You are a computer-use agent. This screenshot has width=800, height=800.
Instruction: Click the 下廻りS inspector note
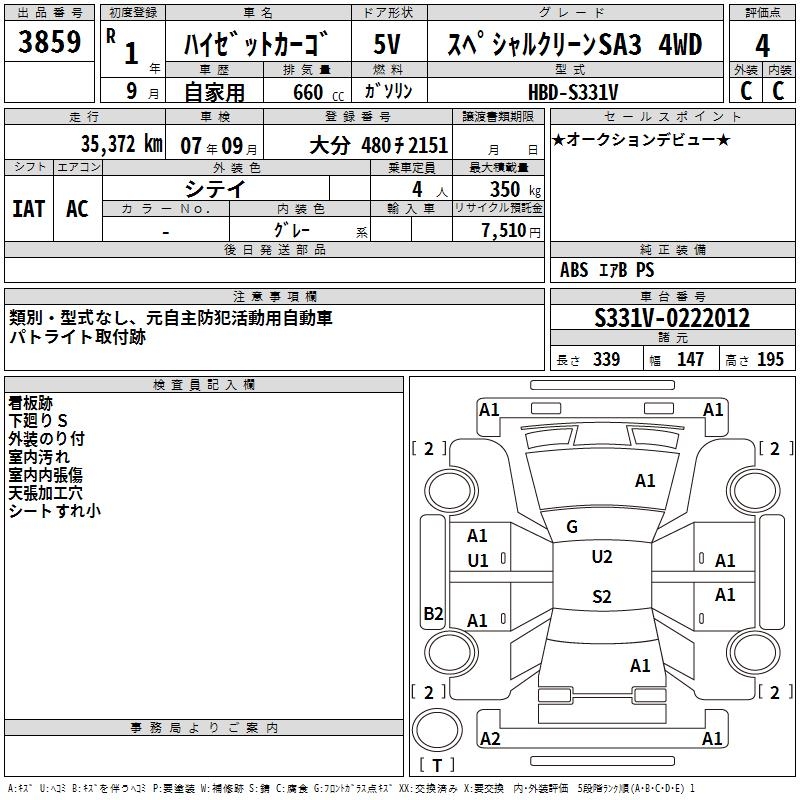(x=38, y=421)
